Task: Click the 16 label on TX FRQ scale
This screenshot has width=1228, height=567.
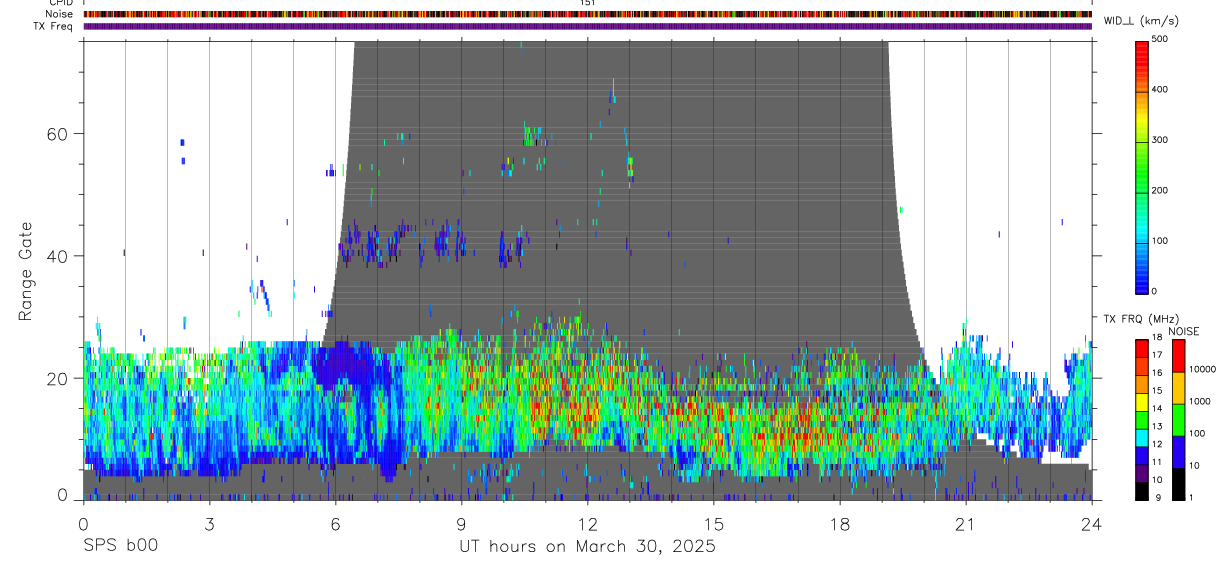Action: (x=1156, y=372)
